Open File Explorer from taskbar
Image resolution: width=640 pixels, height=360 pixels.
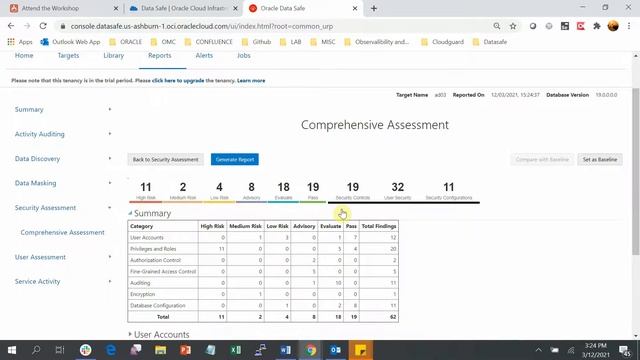coord(160,350)
